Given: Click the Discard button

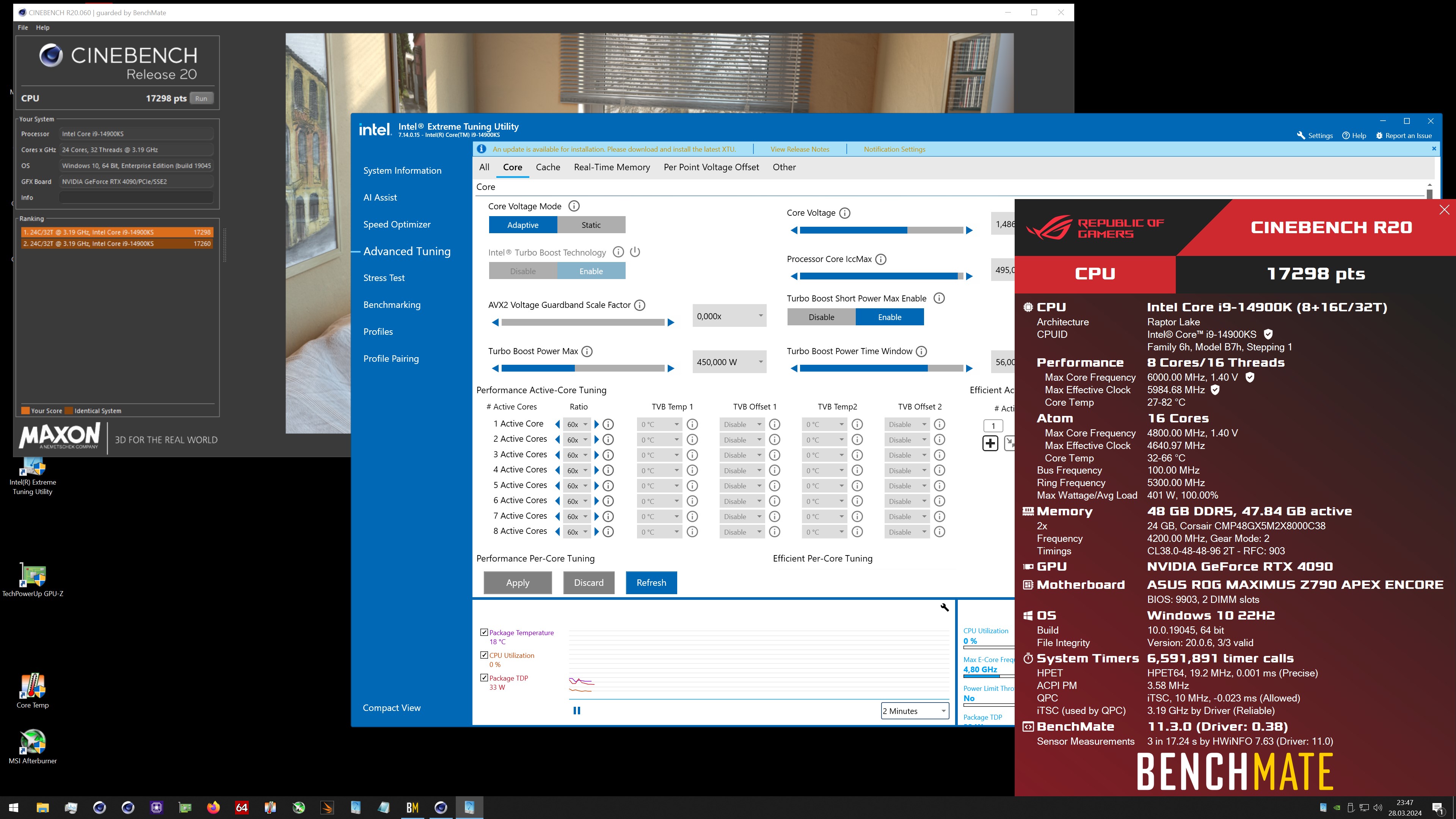Looking at the screenshot, I should [589, 583].
